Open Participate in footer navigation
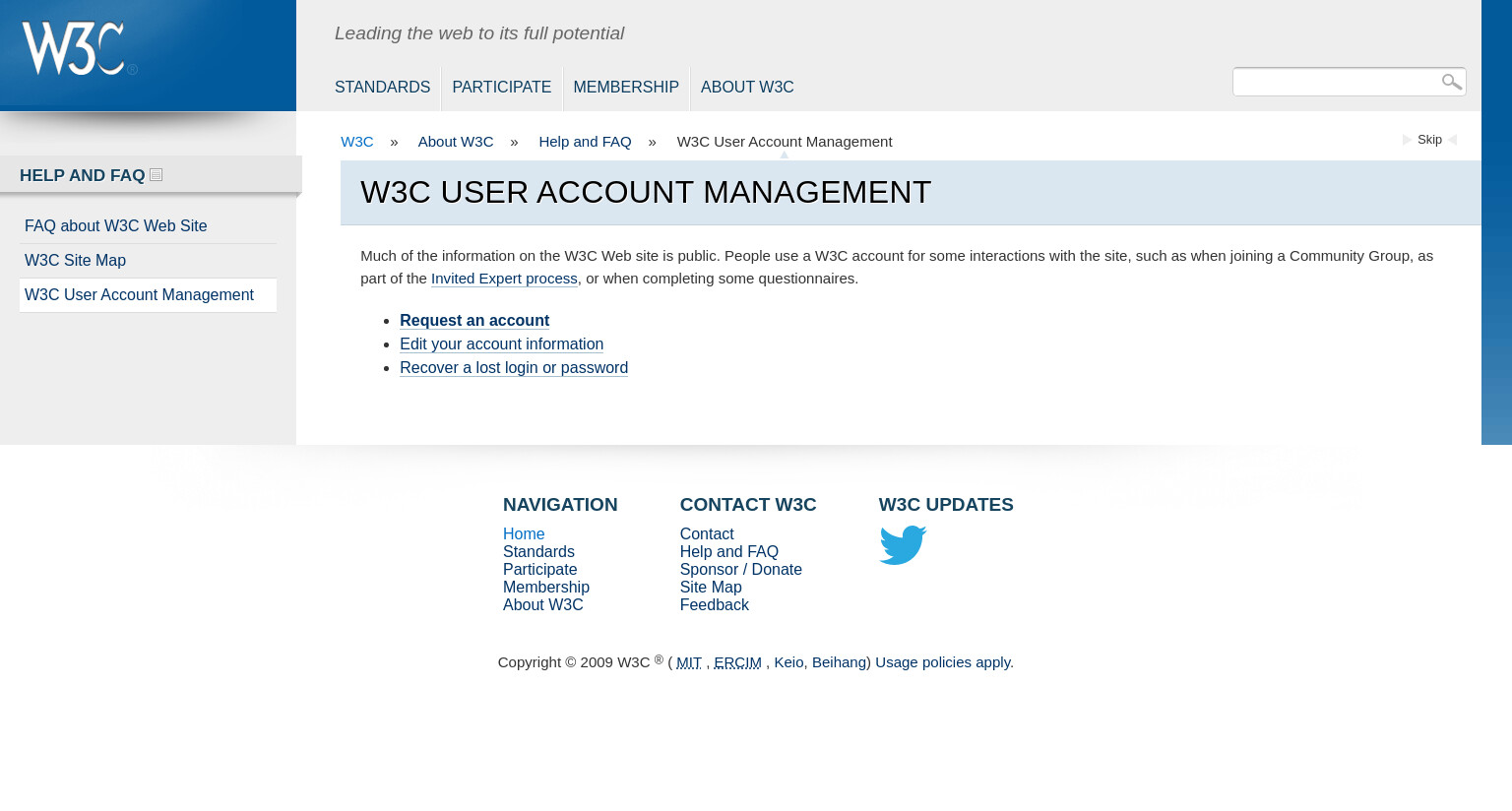 tap(539, 570)
